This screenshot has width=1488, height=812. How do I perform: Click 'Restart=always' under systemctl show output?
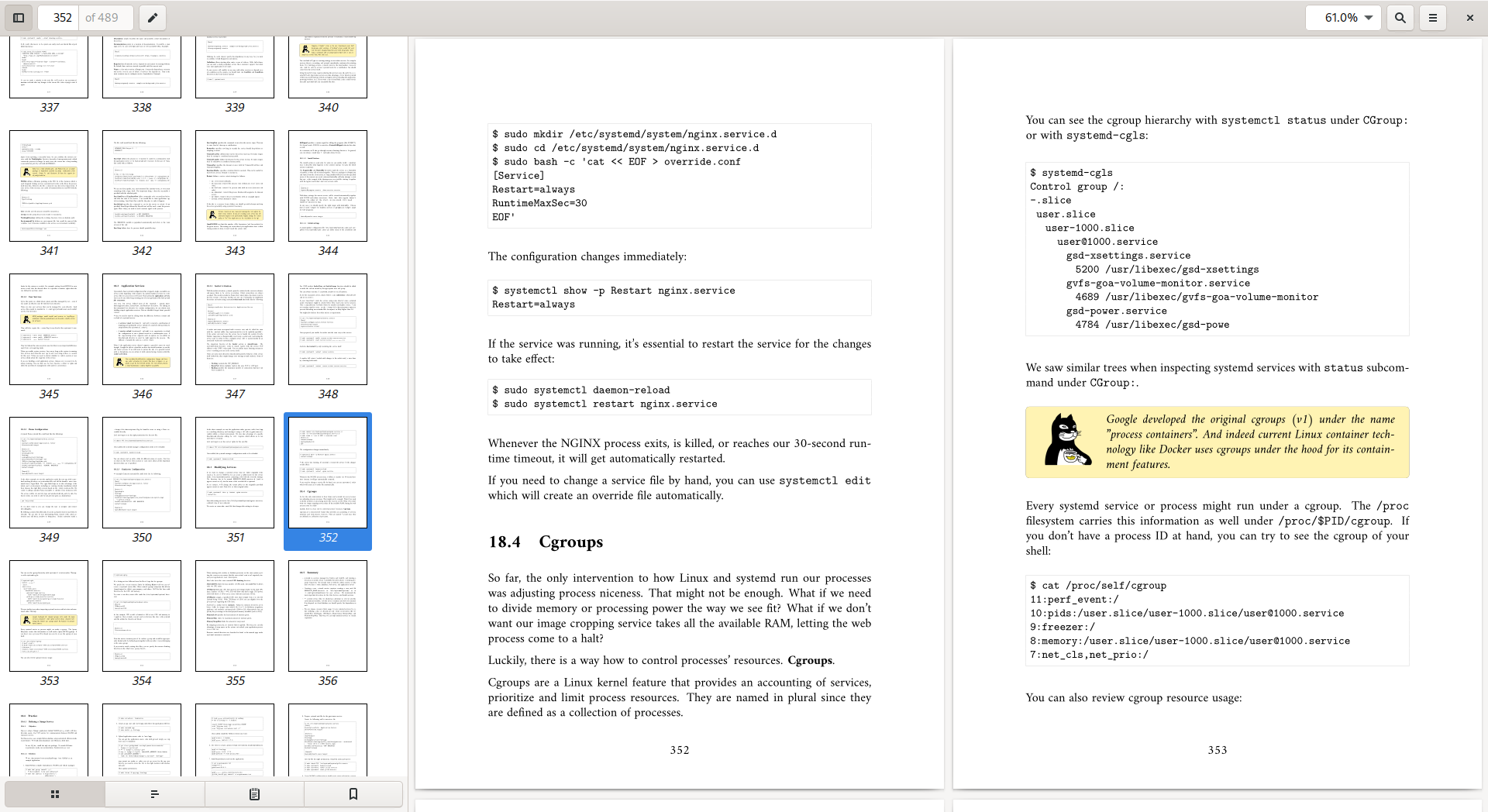pos(533,304)
